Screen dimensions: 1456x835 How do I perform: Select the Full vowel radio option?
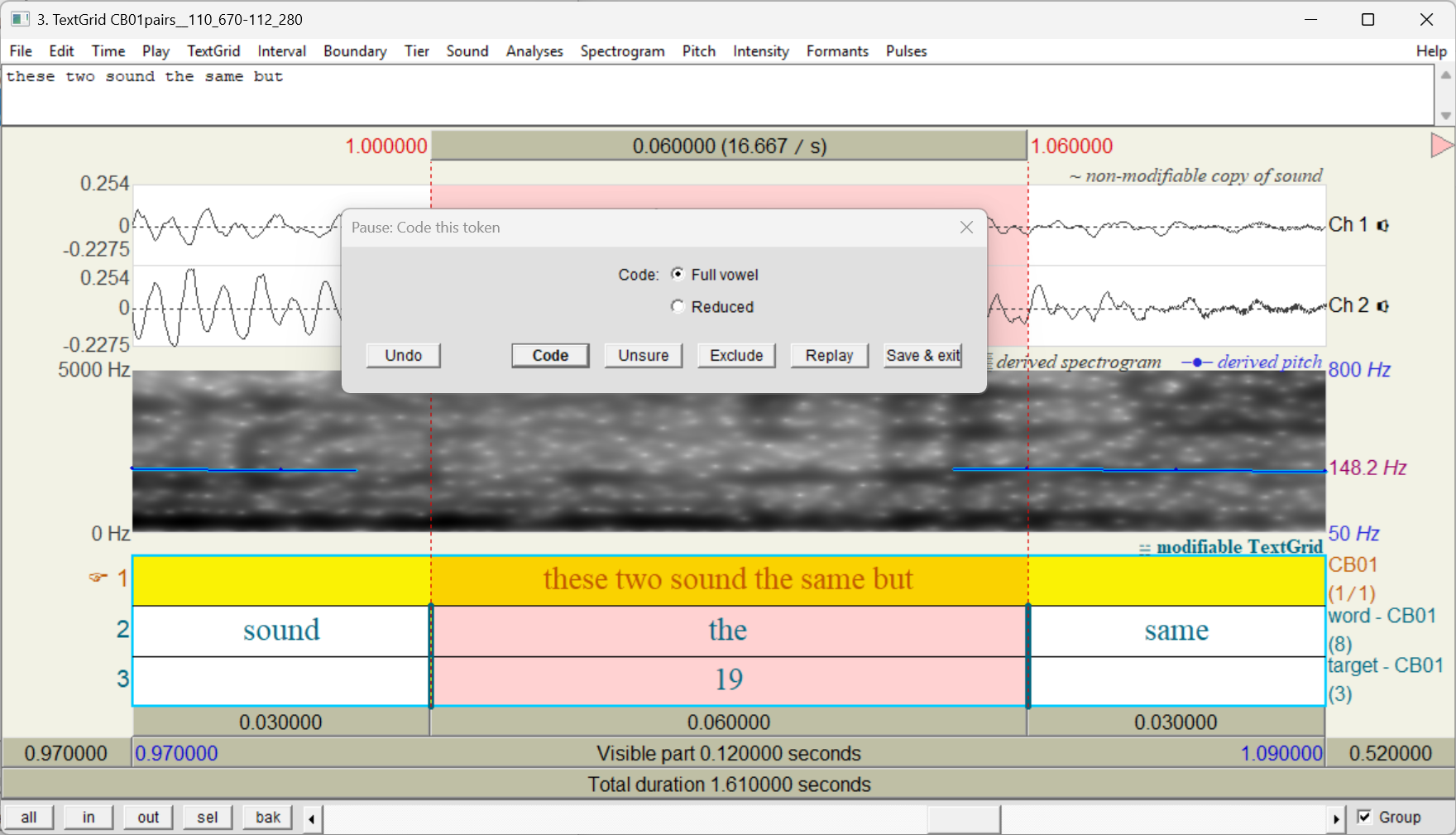[678, 274]
